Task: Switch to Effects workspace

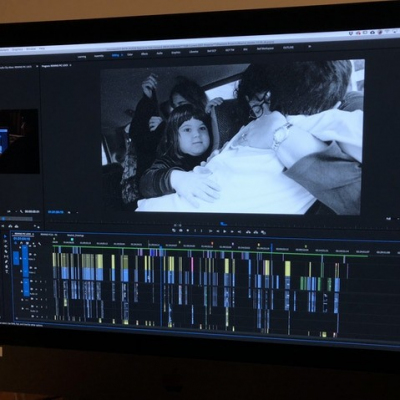Action: point(144,54)
